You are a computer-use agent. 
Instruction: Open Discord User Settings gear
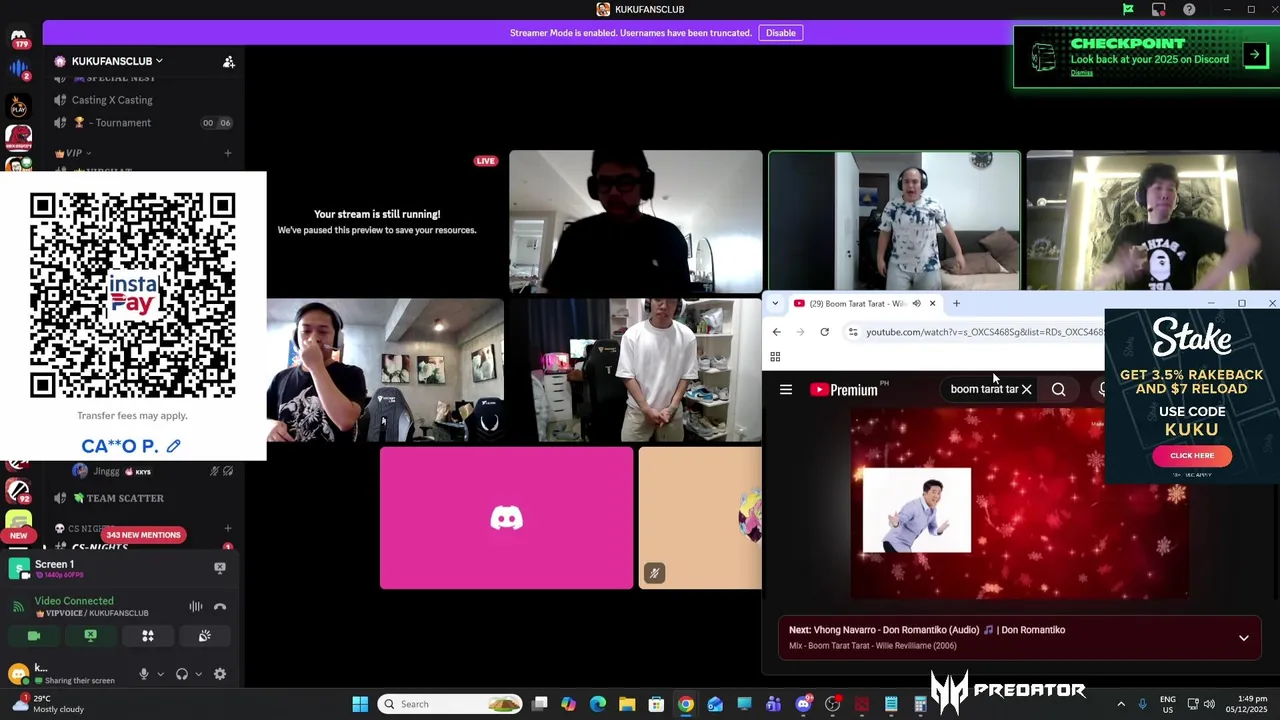pyautogui.click(x=220, y=674)
